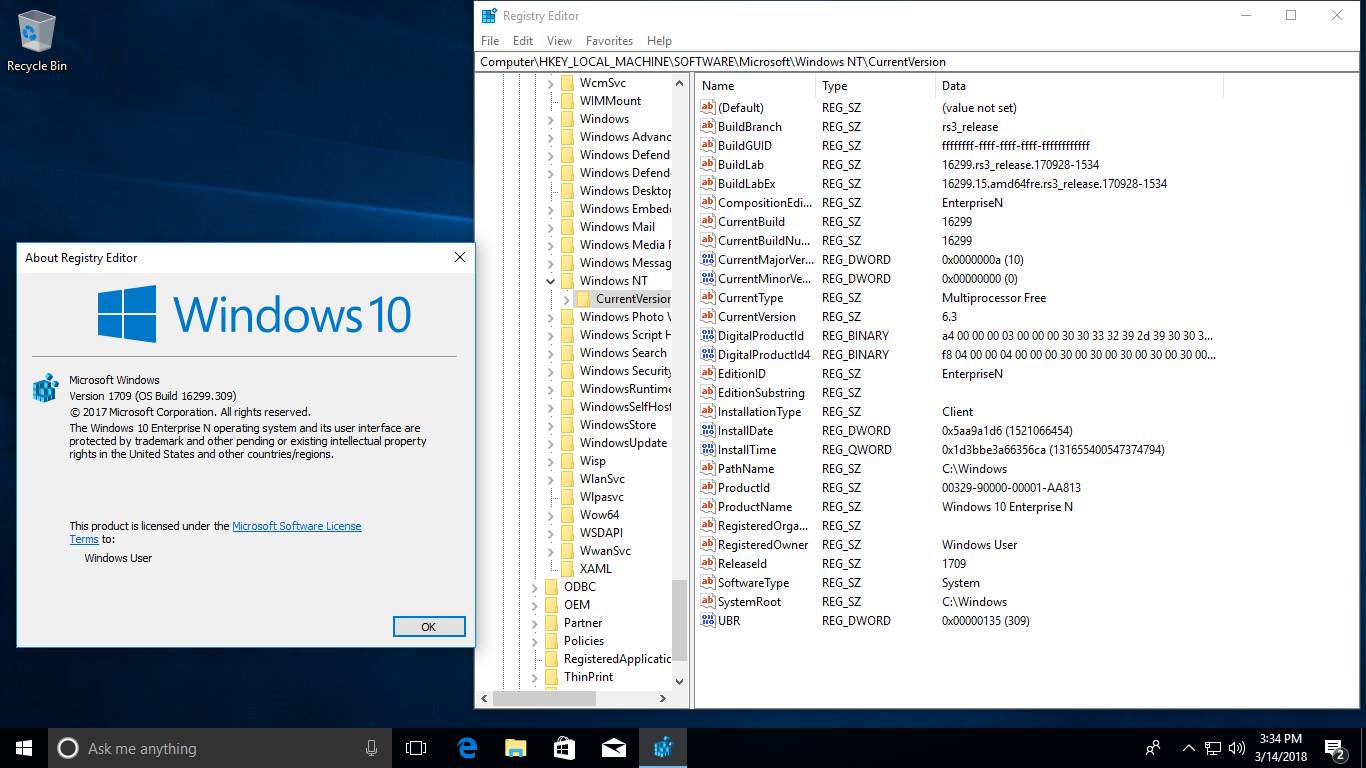Expand the CurrentVersion subkey arrow

(566, 299)
